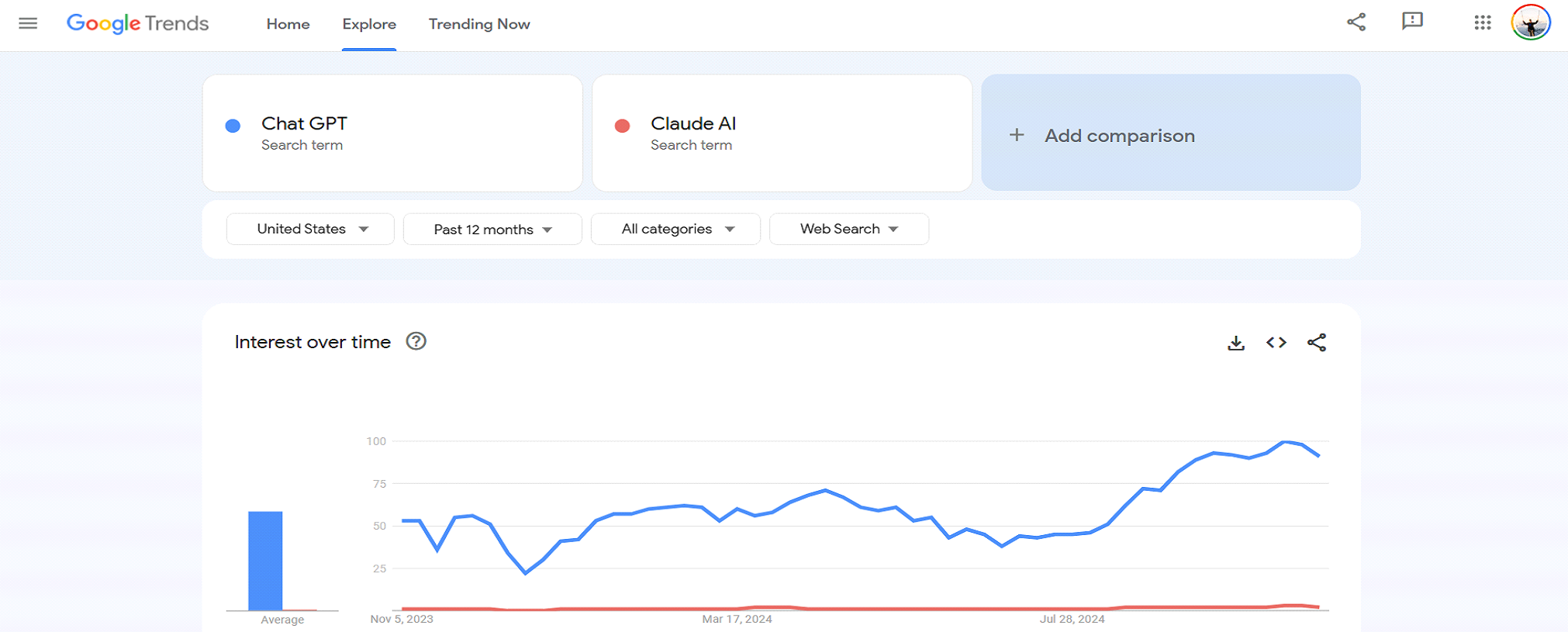Expand the United States region dropdown
Viewport: 1568px width, 632px height.
pos(310,230)
